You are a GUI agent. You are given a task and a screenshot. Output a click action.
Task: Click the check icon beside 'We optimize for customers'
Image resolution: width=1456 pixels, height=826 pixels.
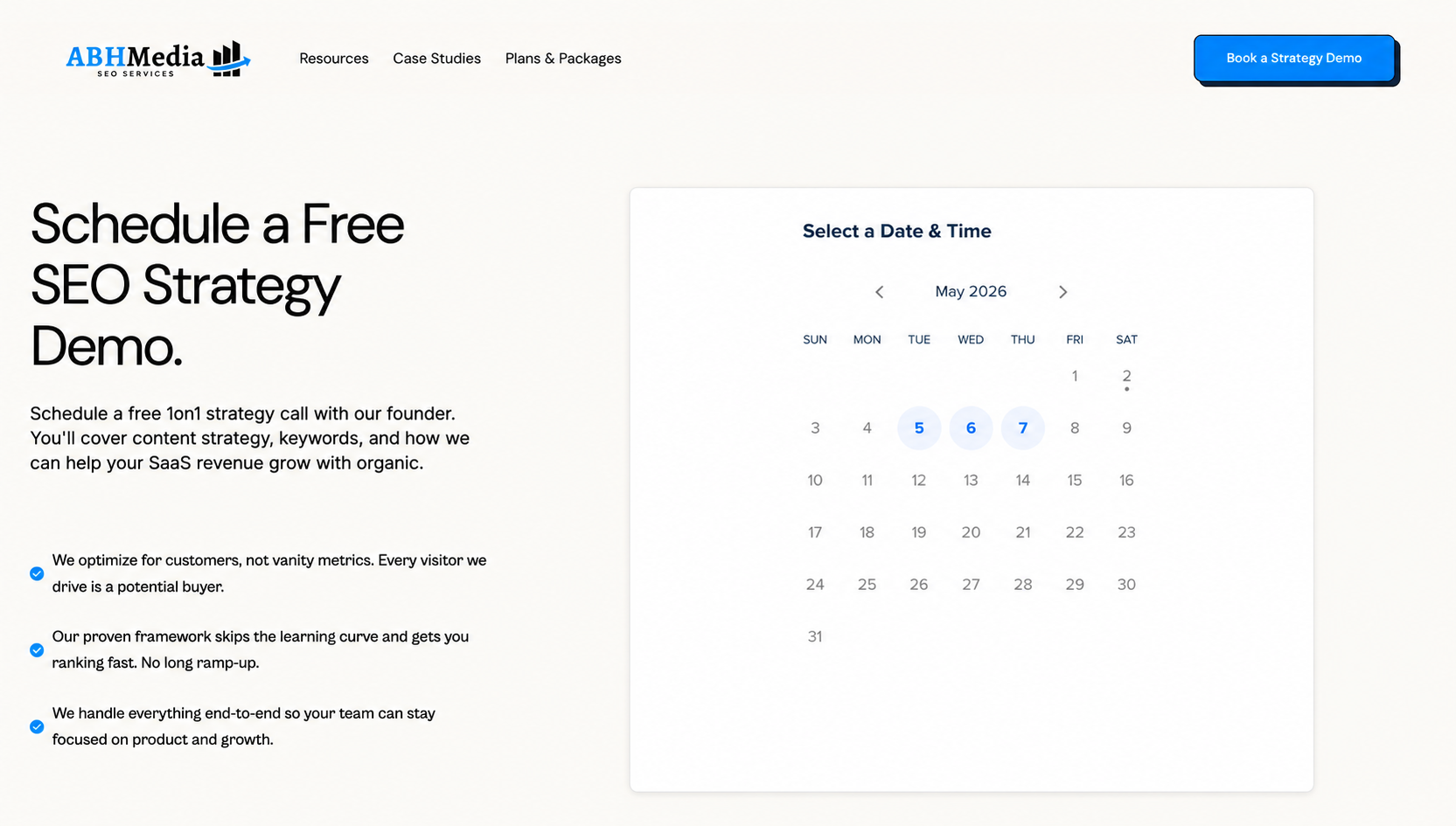(x=37, y=573)
